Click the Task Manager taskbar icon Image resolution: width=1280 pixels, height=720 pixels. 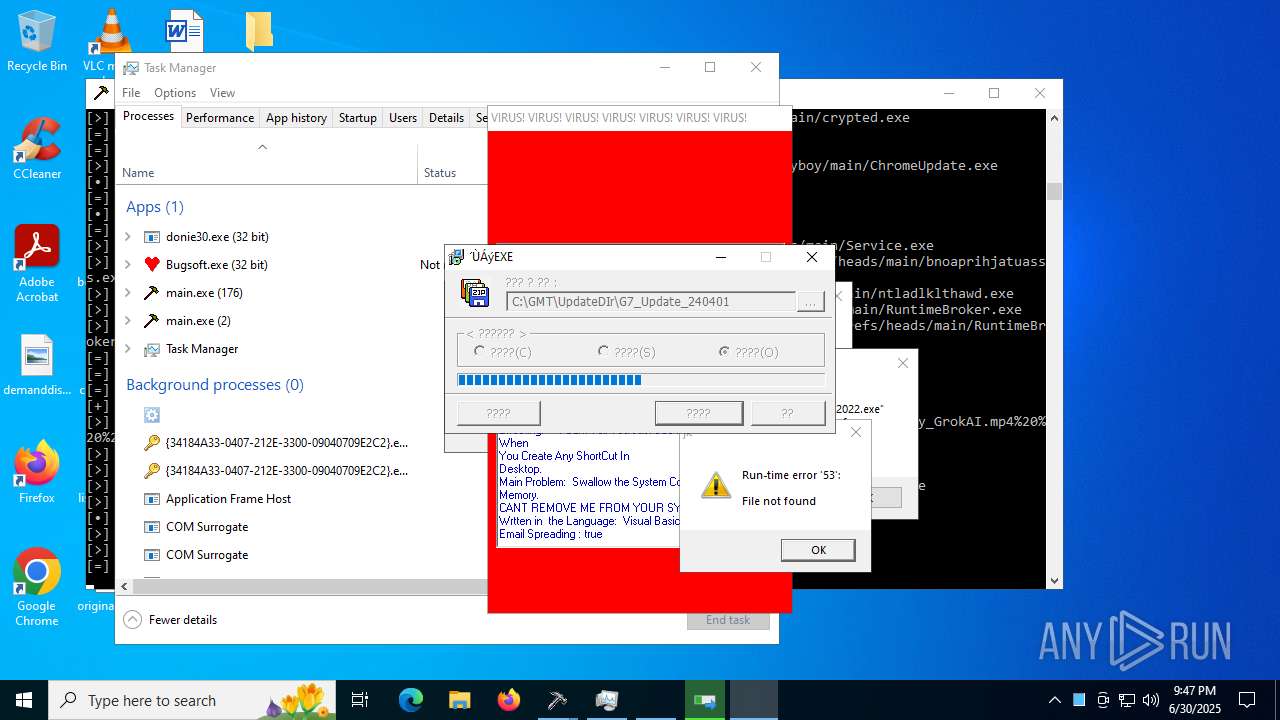click(x=606, y=700)
